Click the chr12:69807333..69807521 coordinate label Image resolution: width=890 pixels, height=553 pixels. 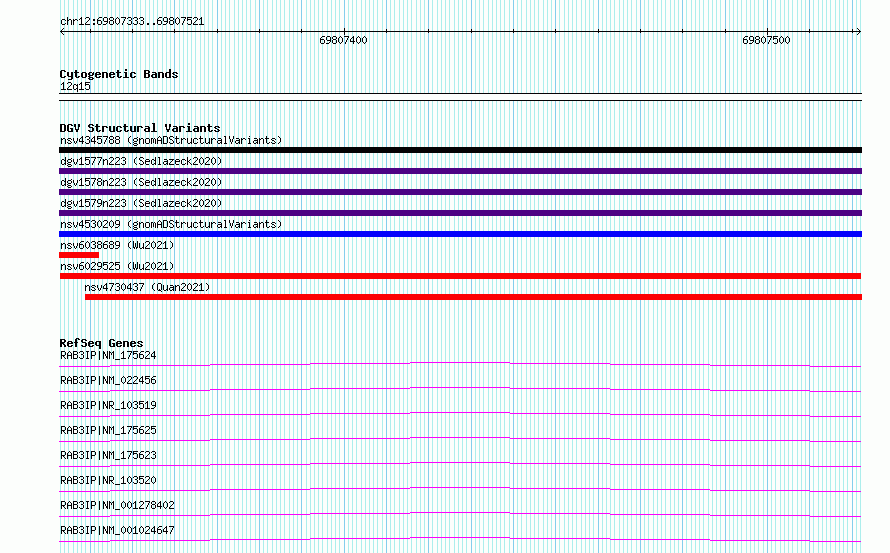(x=132, y=21)
